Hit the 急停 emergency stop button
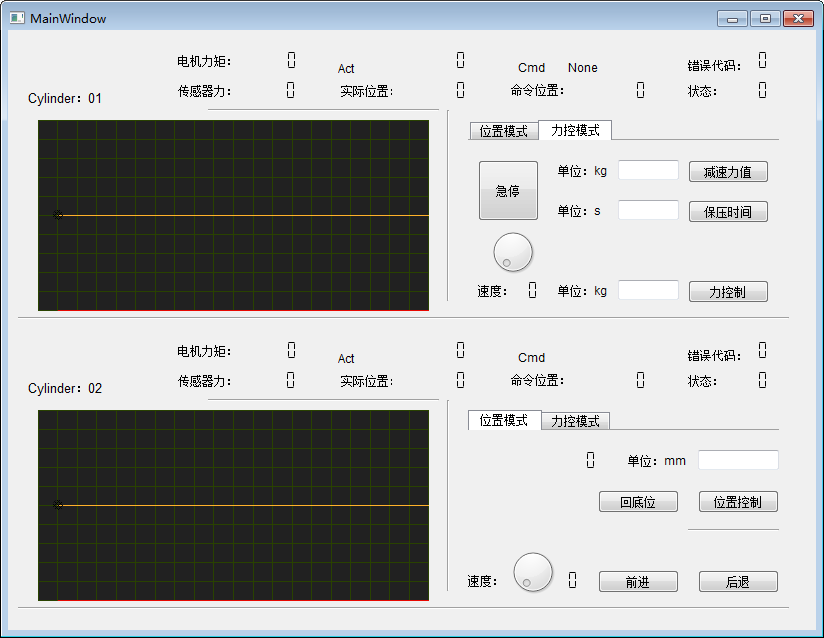Viewport: 824px width, 638px height. coord(508,190)
